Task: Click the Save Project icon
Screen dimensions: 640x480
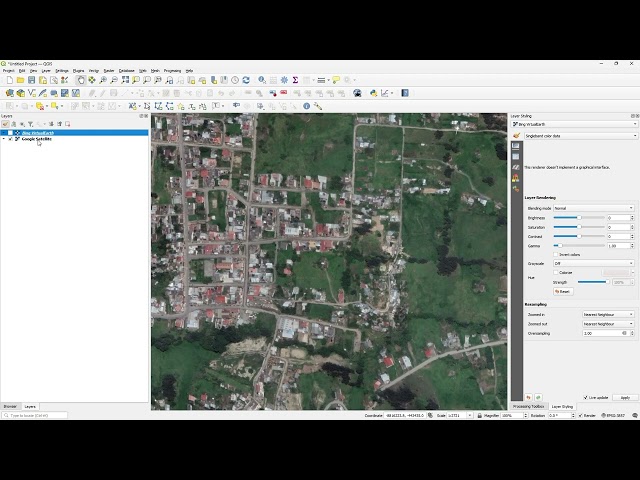Action: coord(31,80)
